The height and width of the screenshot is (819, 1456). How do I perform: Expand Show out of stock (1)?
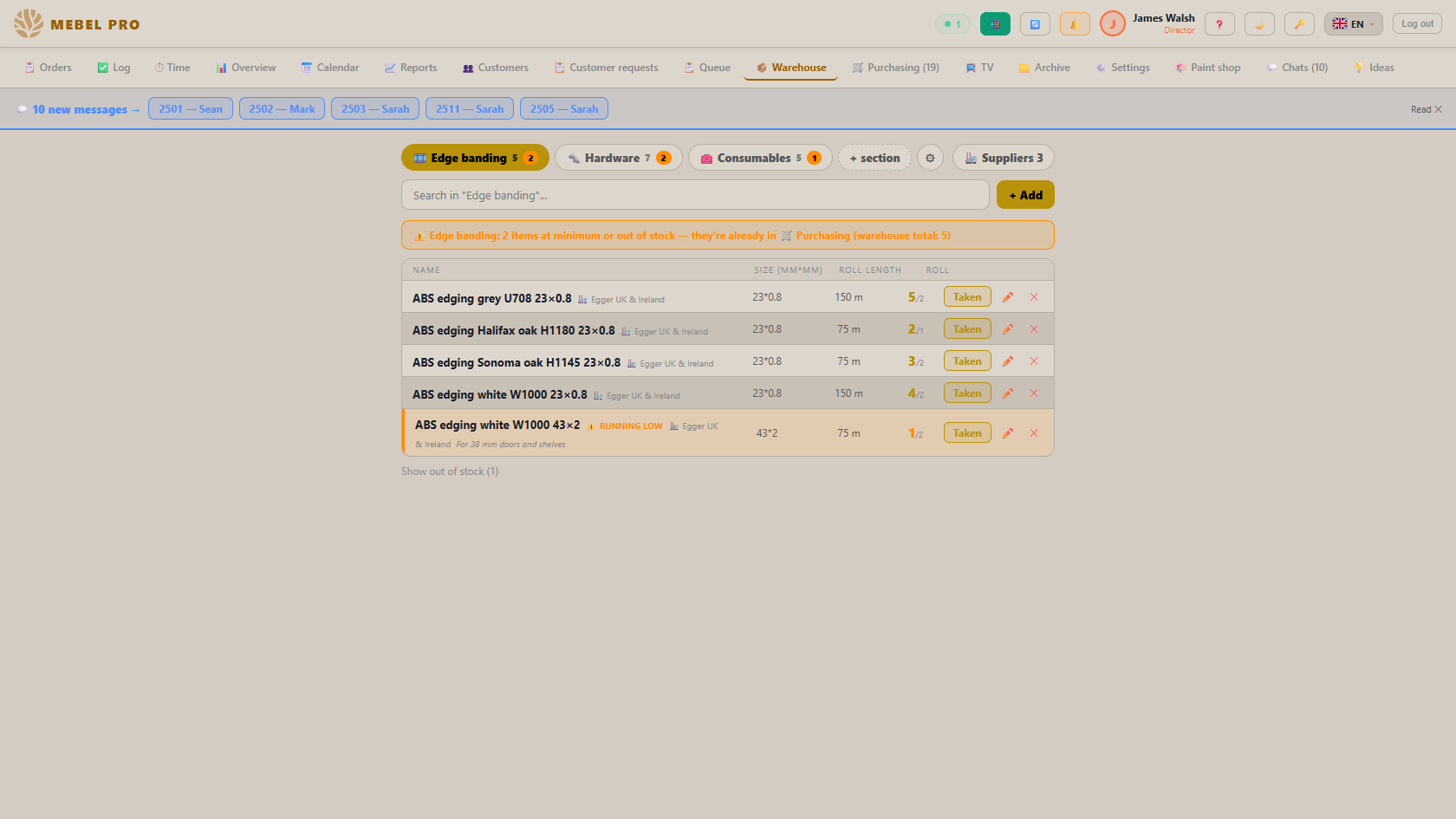point(450,471)
